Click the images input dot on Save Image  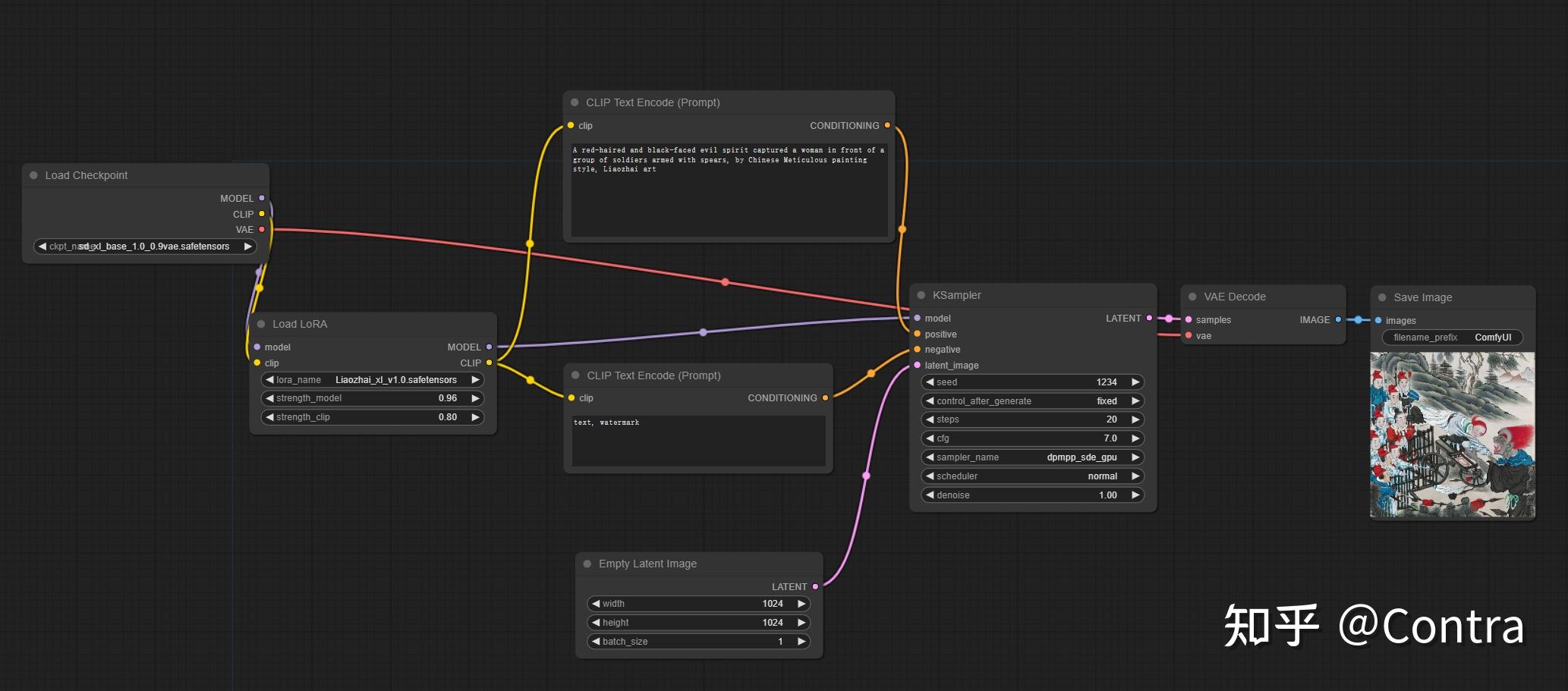(x=1378, y=320)
